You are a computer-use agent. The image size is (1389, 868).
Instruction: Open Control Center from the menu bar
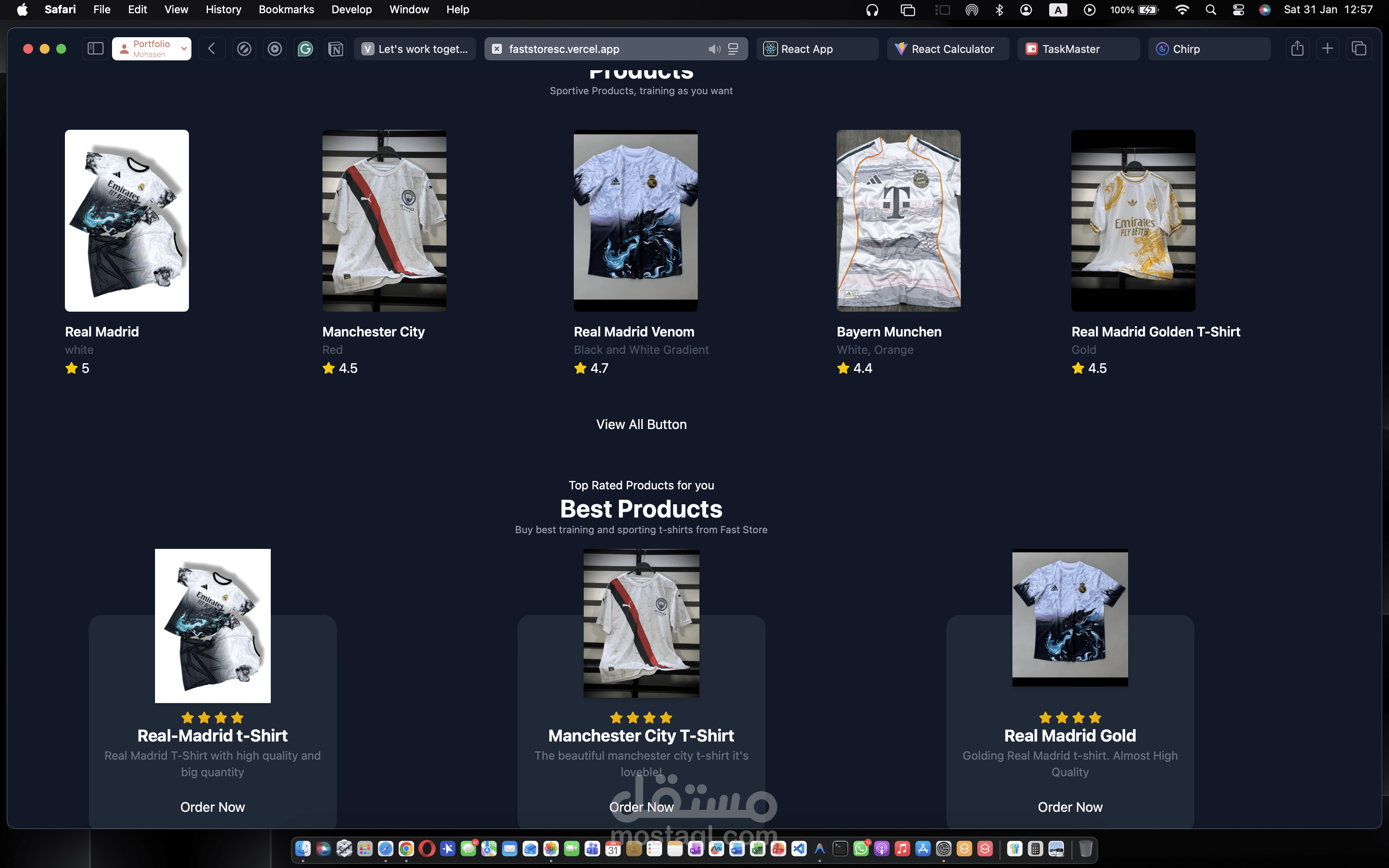[1239, 9]
